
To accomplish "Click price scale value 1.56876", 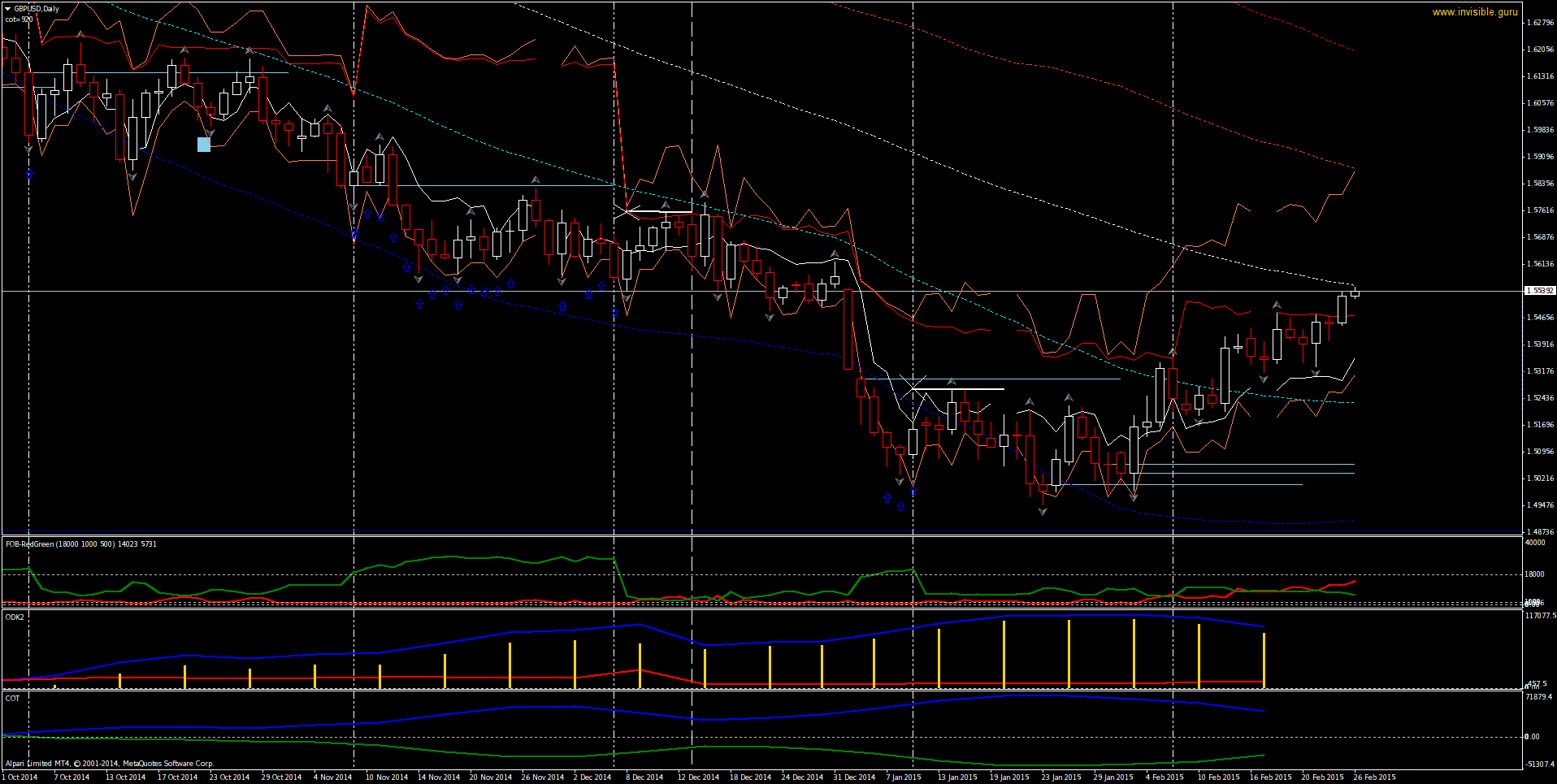I will [x=1541, y=237].
